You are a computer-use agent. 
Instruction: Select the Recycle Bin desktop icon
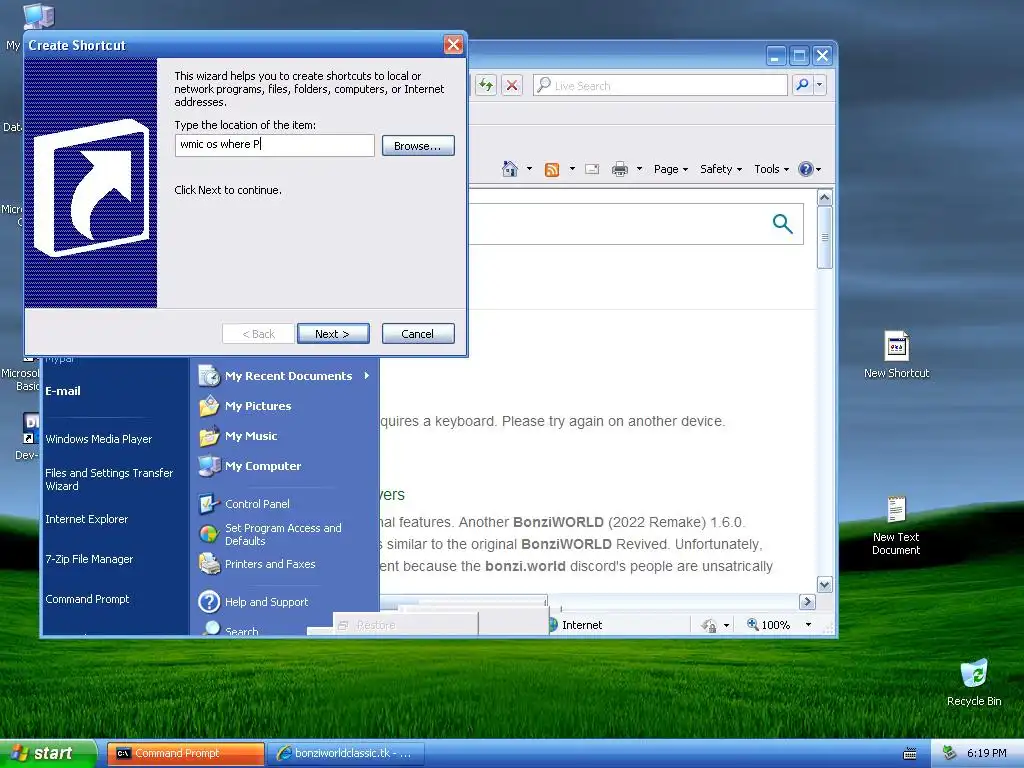click(974, 683)
